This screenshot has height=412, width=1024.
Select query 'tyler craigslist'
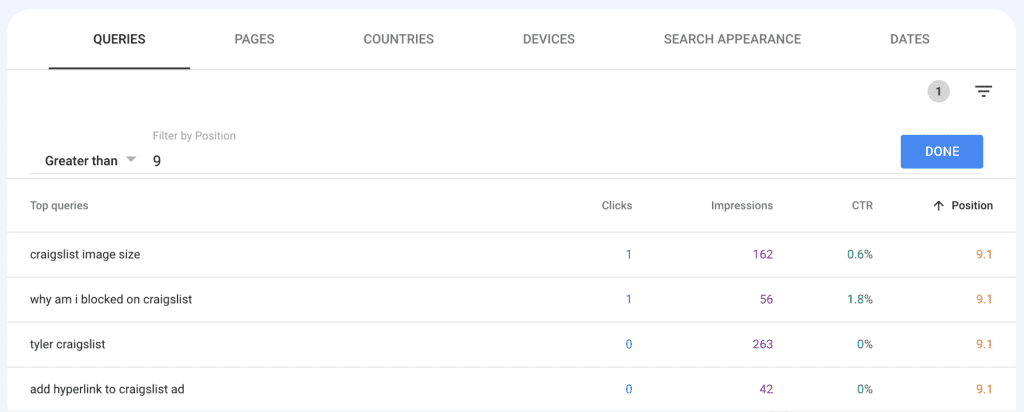click(x=68, y=344)
